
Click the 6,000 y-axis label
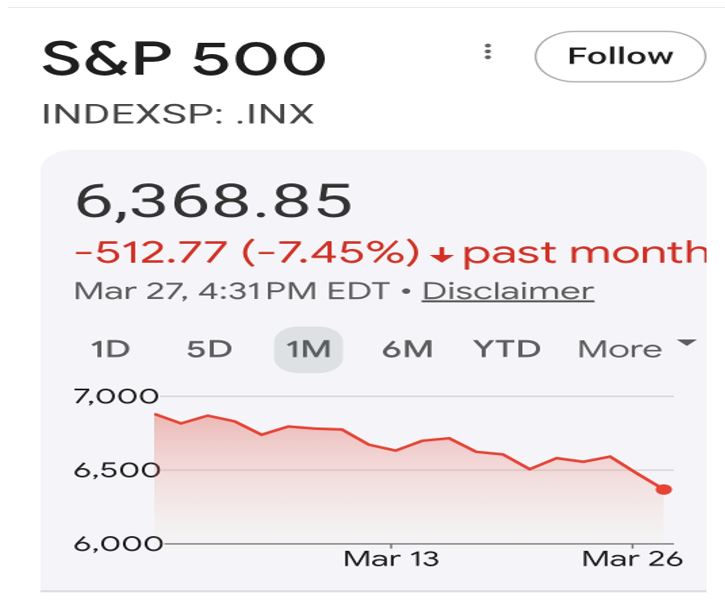110,543
